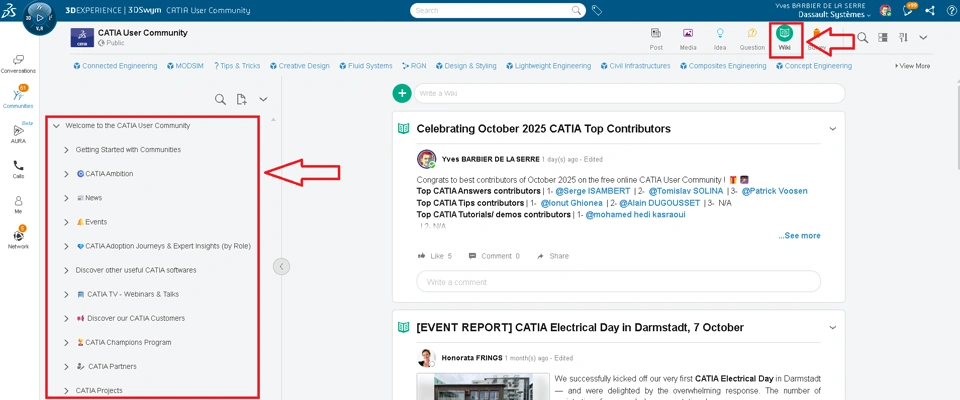Expand Discover our CATIA Customers
This screenshot has width=960, height=400.
pos(66,319)
